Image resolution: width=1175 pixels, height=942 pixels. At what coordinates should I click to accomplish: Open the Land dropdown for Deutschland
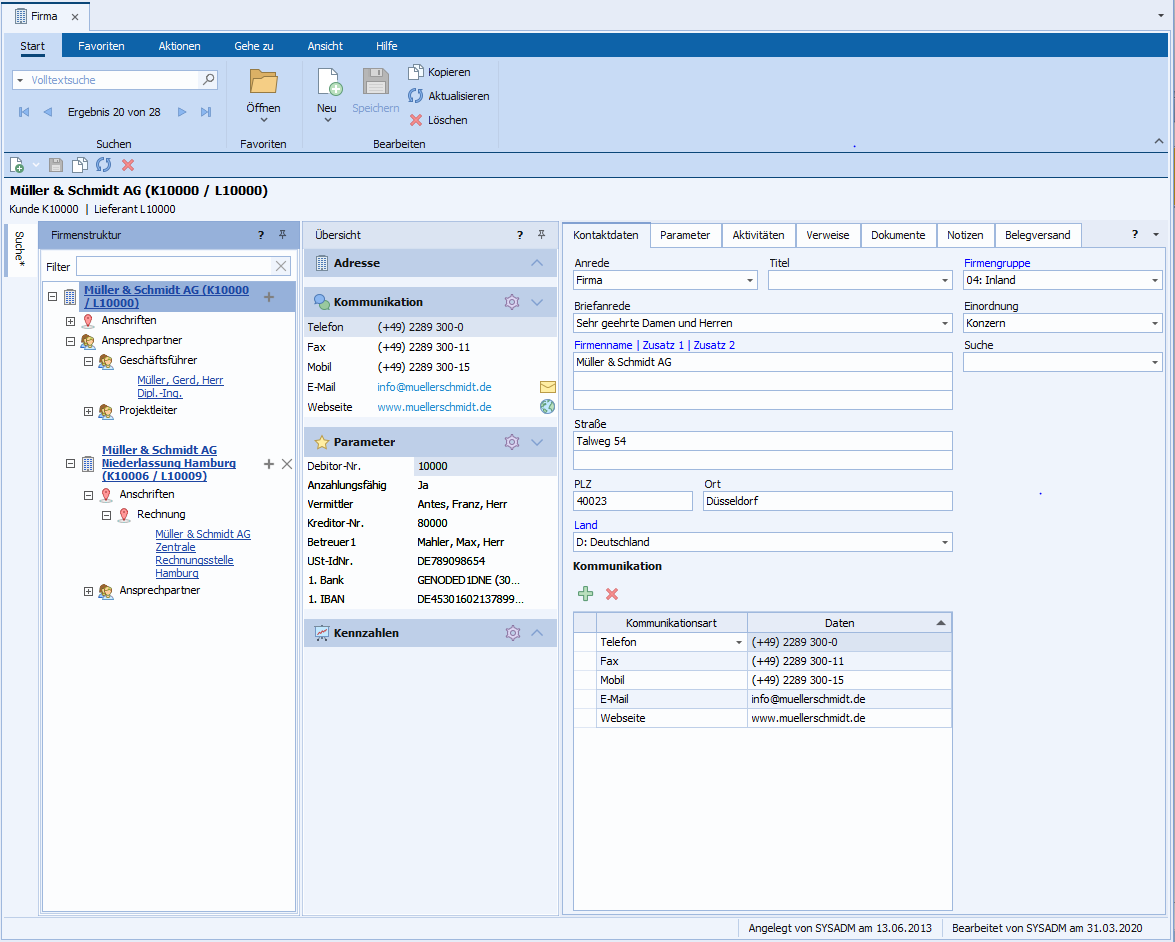[x=944, y=543]
